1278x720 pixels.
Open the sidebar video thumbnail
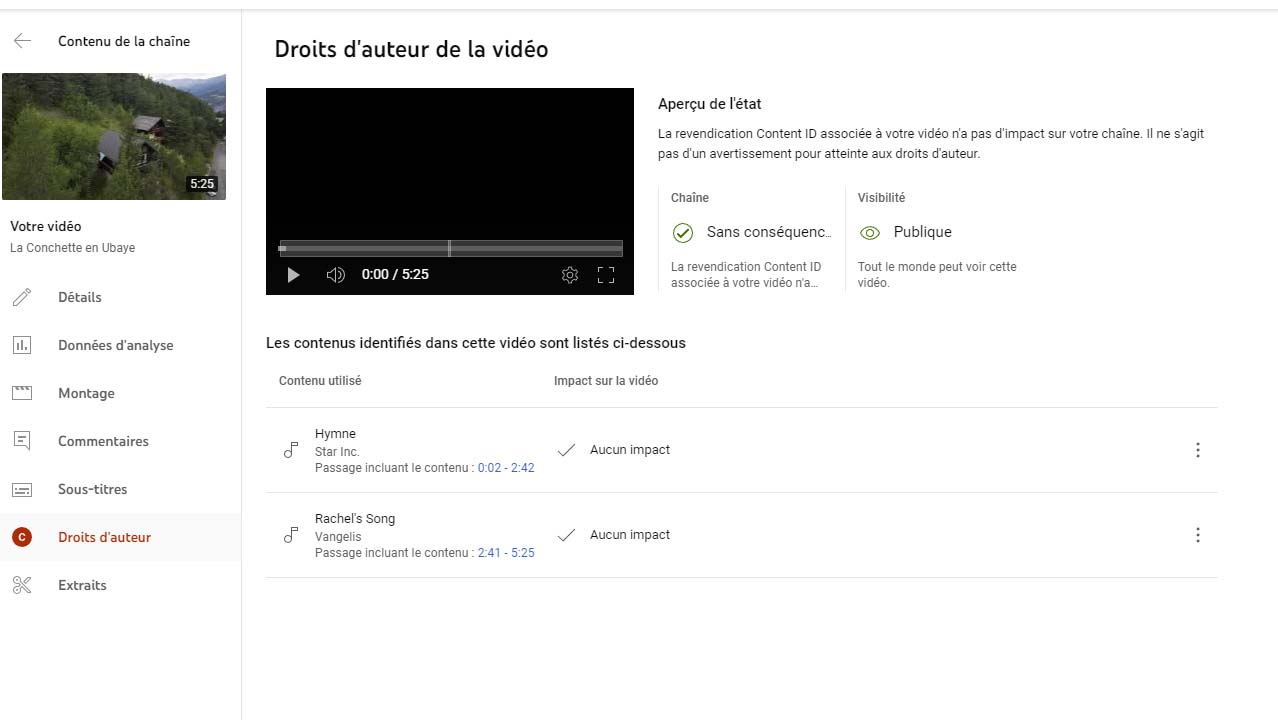[x=114, y=136]
